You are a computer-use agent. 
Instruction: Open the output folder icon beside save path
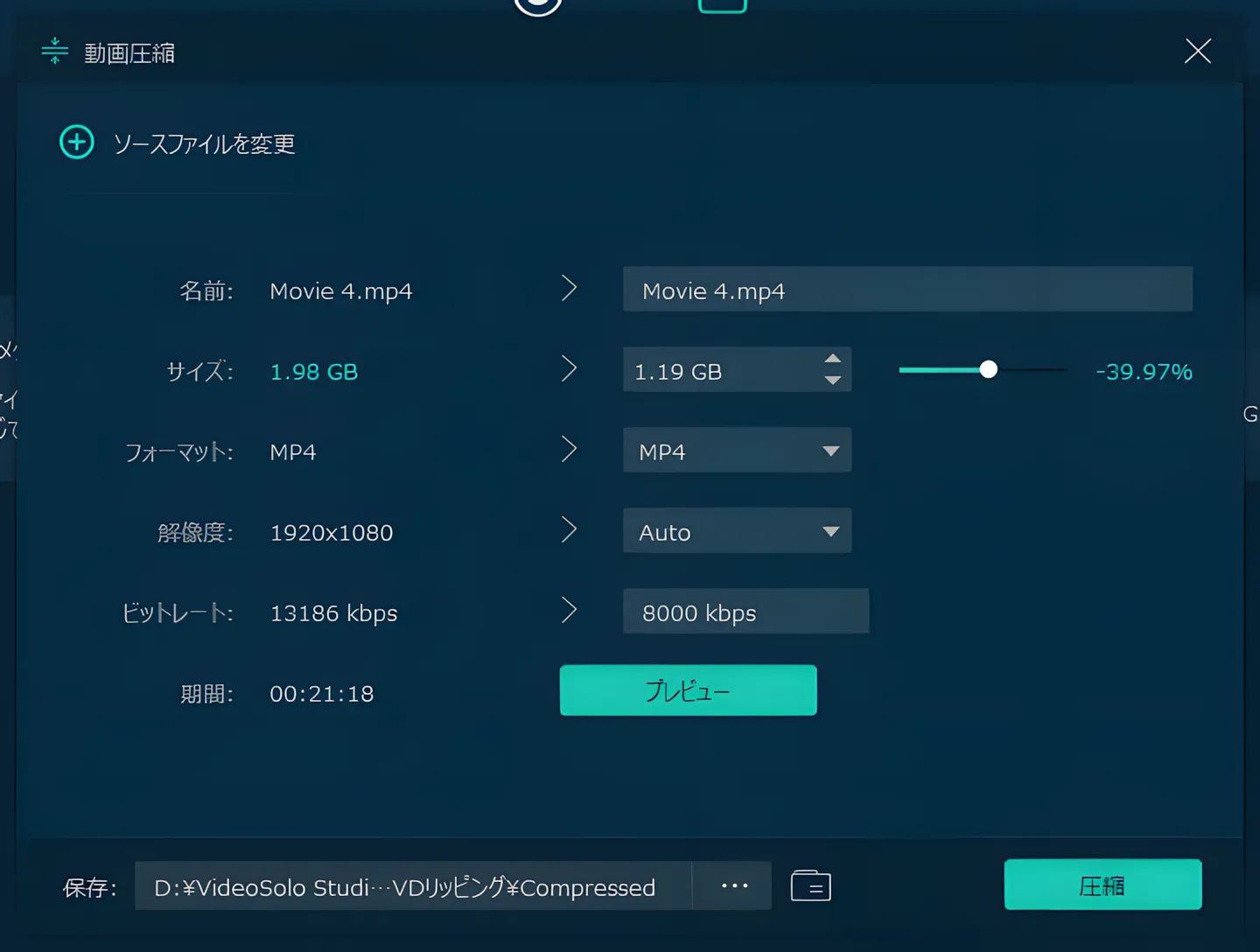[x=809, y=885]
